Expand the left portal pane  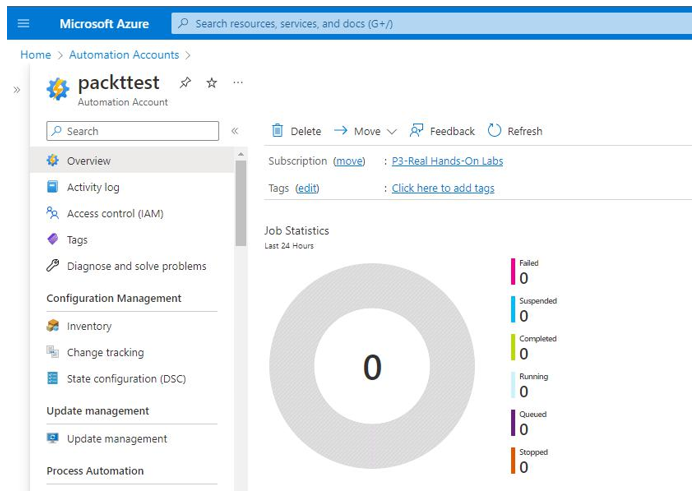point(17,90)
